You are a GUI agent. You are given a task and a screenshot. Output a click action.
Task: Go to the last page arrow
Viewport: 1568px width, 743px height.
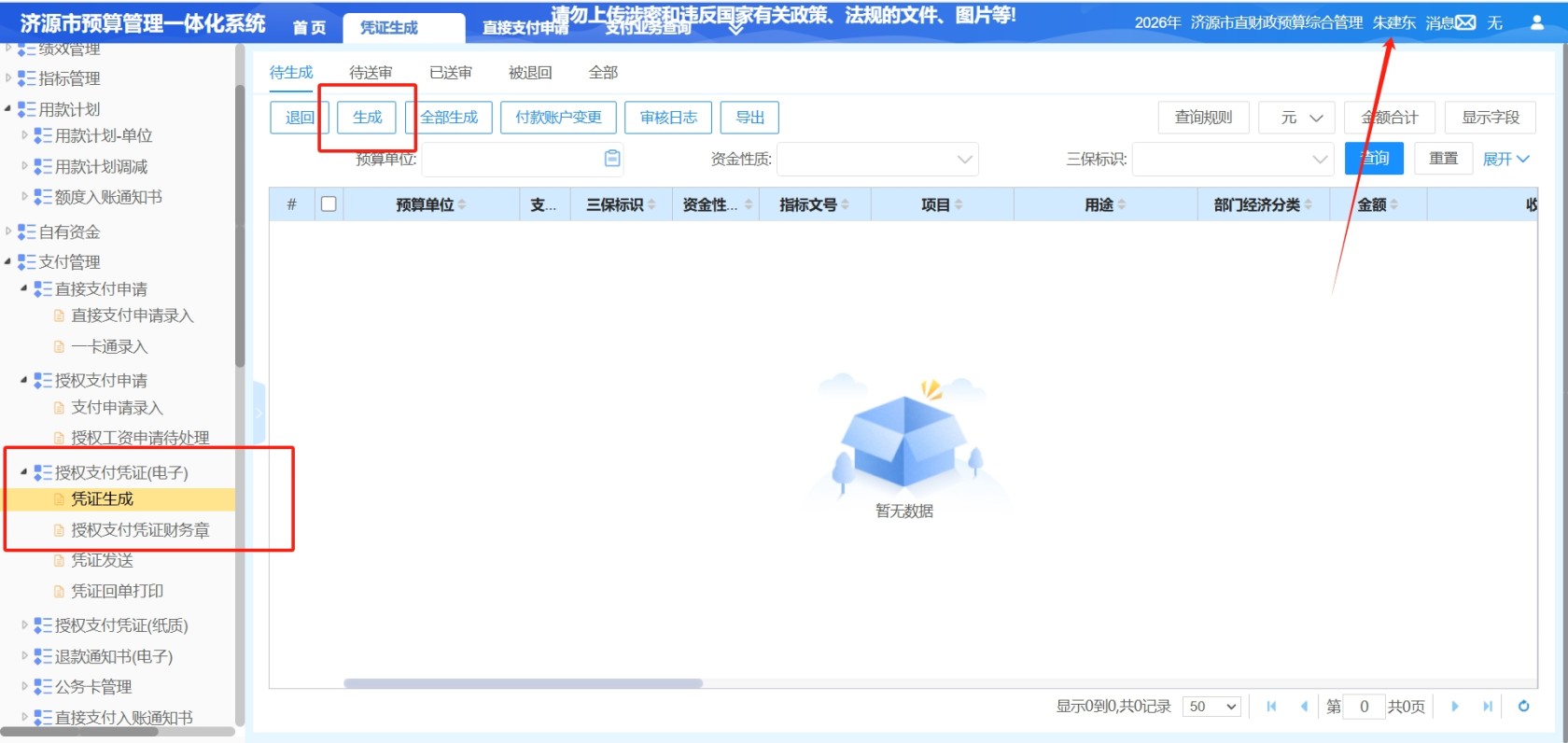(x=1488, y=707)
